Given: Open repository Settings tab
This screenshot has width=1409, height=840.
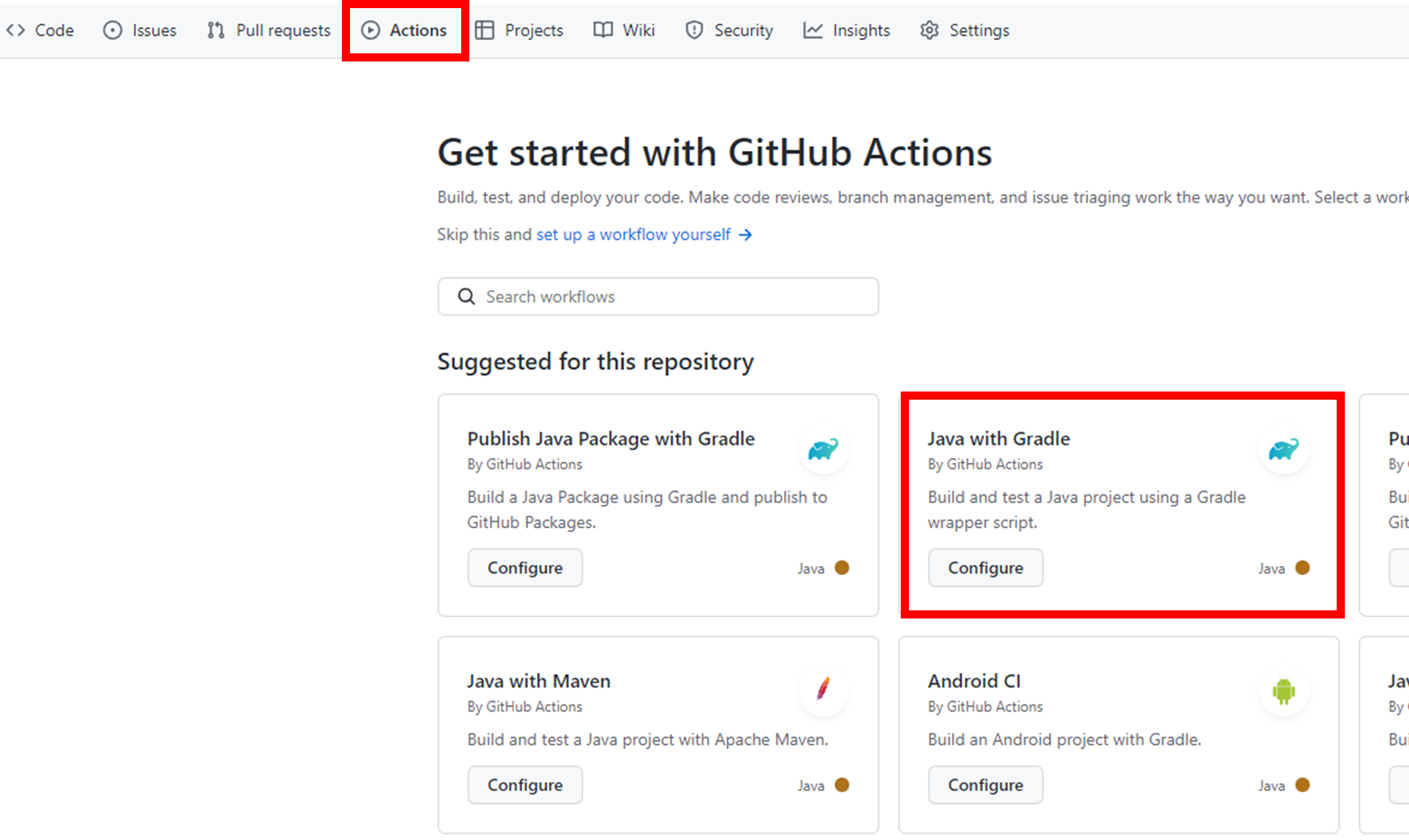Looking at the screenshot, I should (x=964, y=30).
